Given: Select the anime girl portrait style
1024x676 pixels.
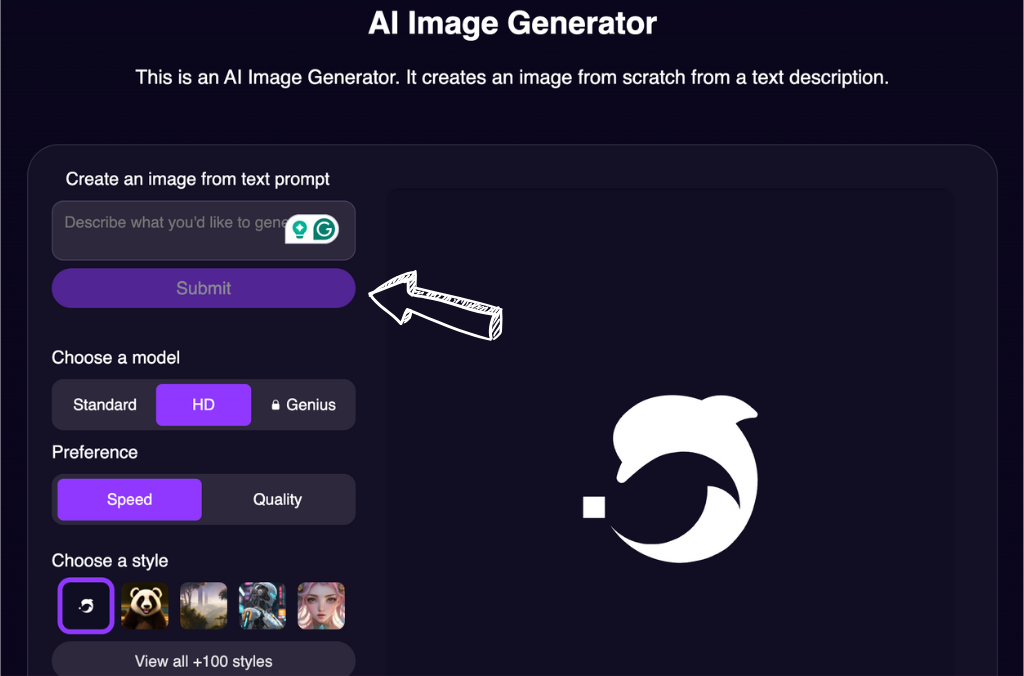Looking at the screenshot, I should click(x=321, y=606).
